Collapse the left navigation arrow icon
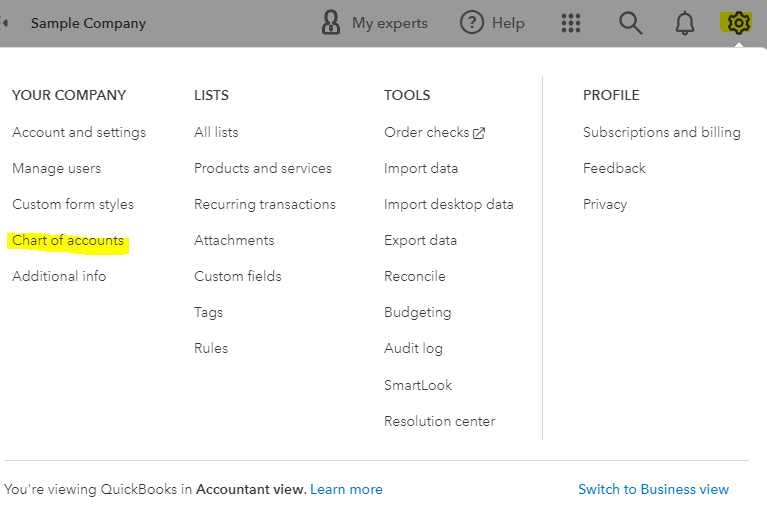Image resolution: width=767 pixels, height=512 pixels. [x=4, y=23]
